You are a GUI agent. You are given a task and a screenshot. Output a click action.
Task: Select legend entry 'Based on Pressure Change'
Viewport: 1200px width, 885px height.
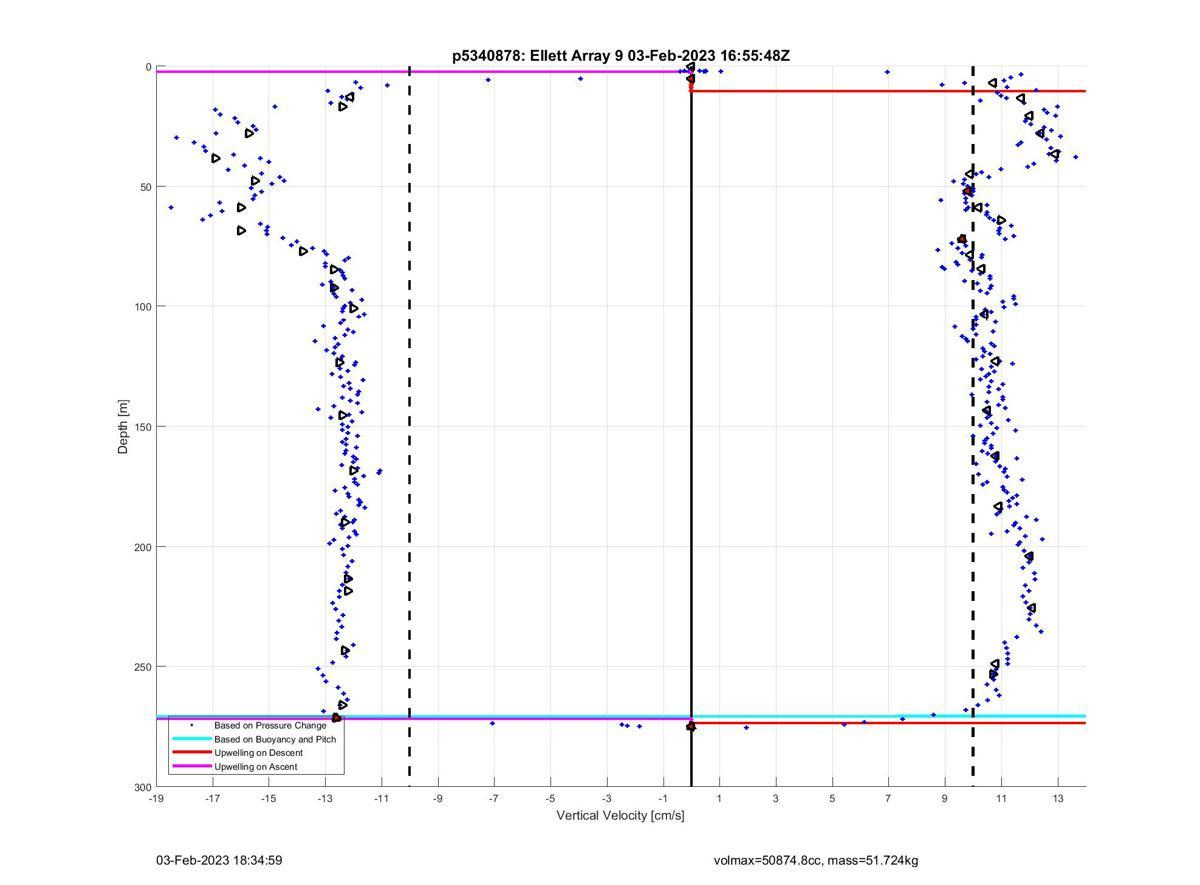270,725
